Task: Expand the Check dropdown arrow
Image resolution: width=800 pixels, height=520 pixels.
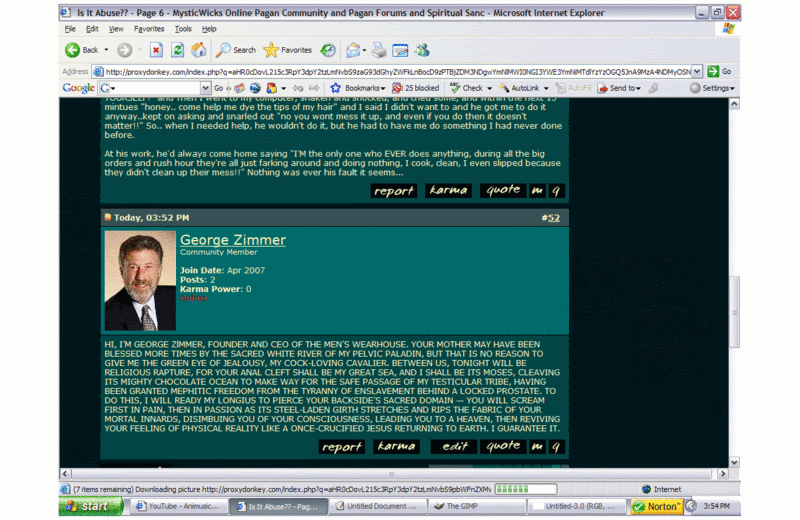Action: click(x=489, y=88)
